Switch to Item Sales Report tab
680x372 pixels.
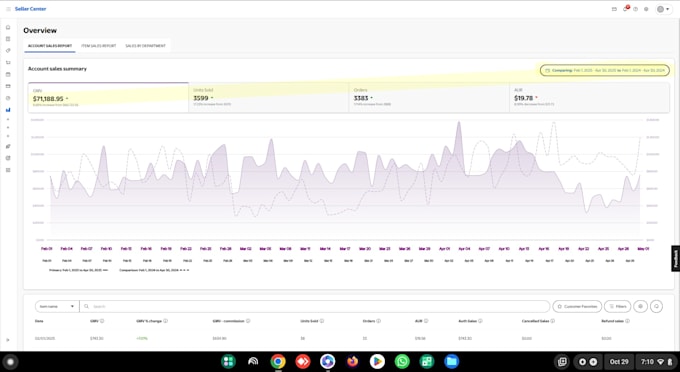[x=98, y=46]
